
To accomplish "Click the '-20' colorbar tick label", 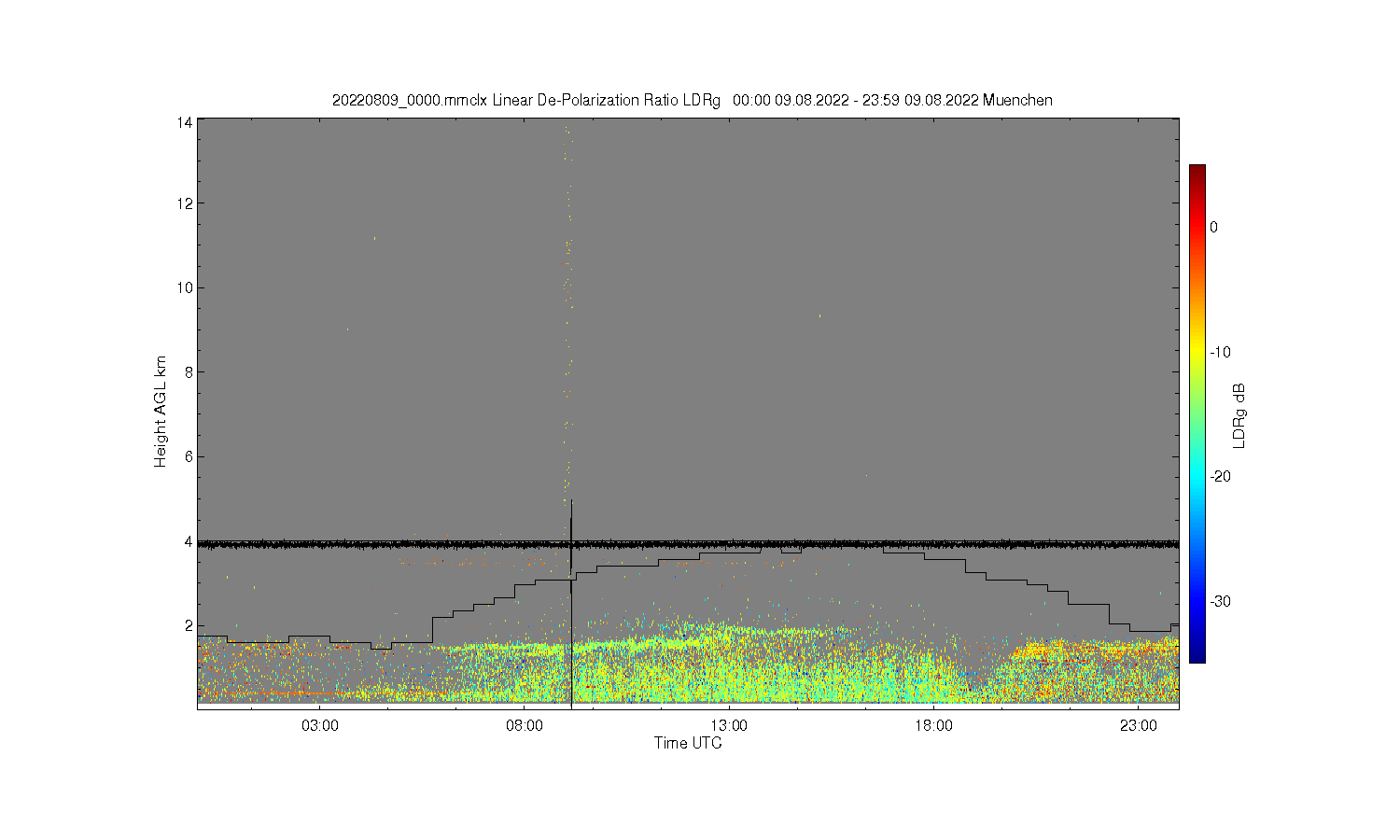I will pos(1220,476).
